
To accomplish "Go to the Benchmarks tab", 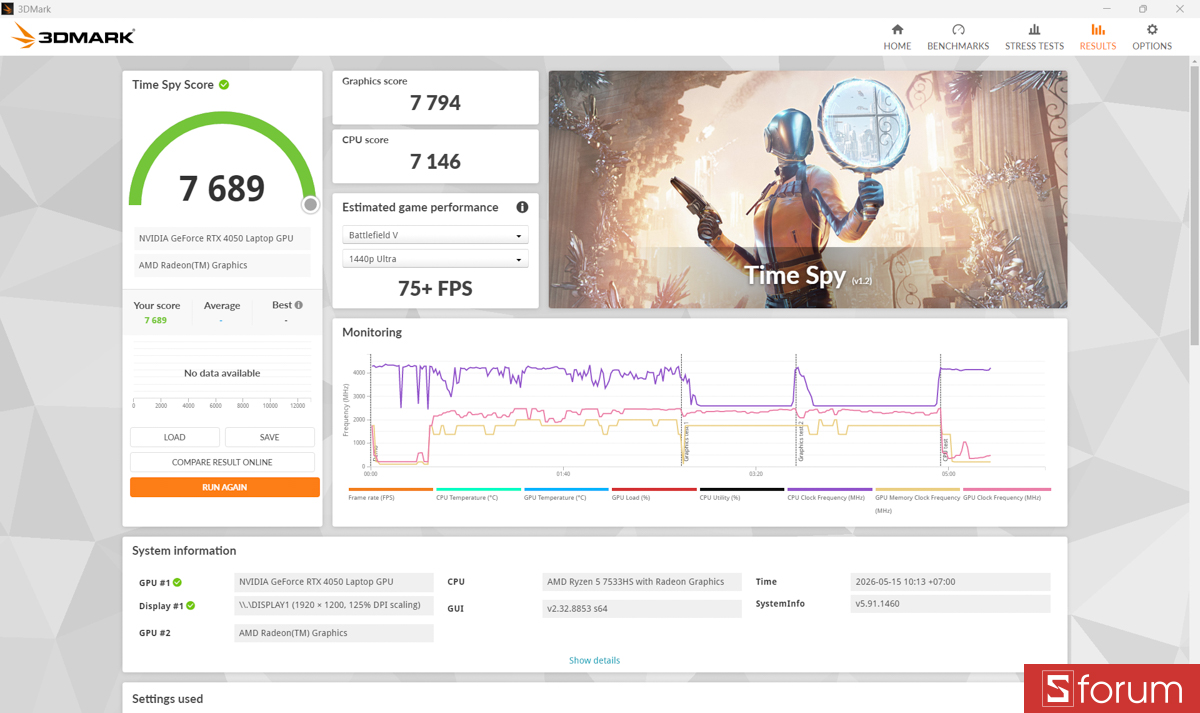I will tap(958, 37).
